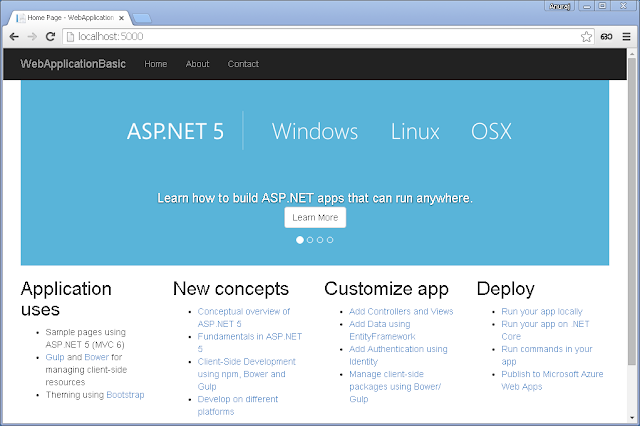The height and width of the screenshot is (426, 640).
Task: Go to Home in navbar
Action: [156, 64]
